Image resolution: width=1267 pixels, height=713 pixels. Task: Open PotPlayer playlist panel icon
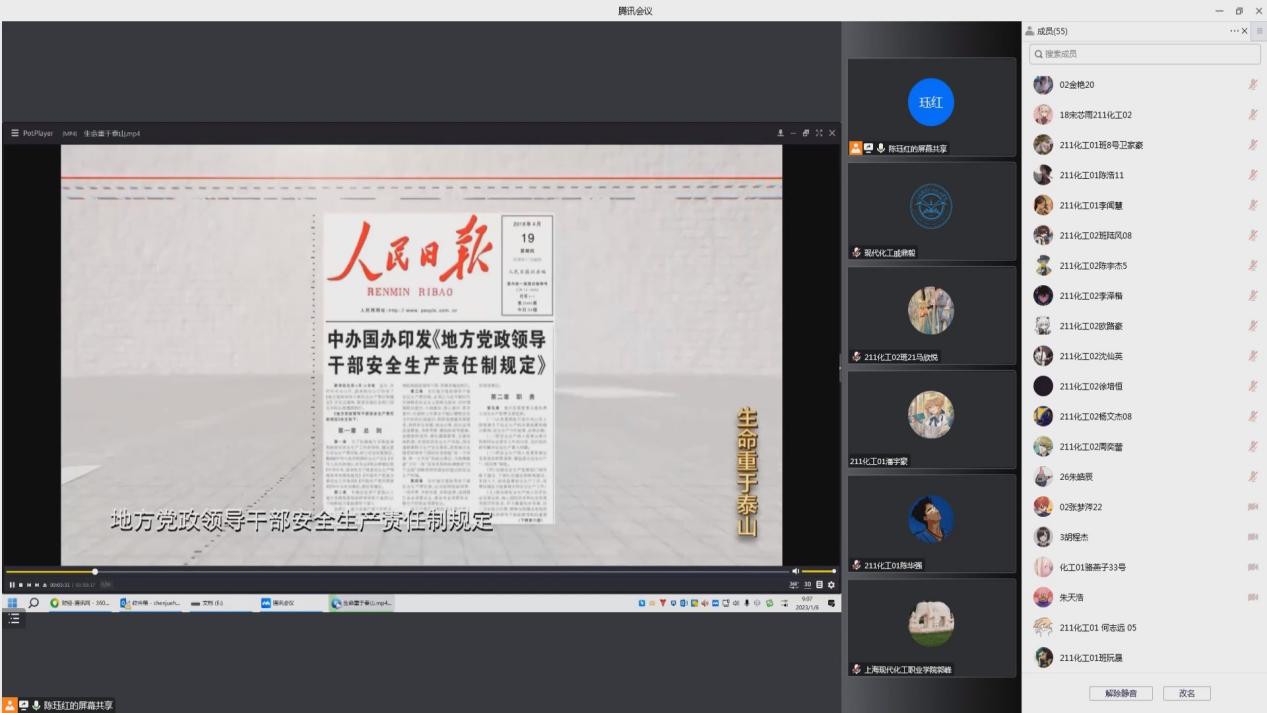point(820,584)
